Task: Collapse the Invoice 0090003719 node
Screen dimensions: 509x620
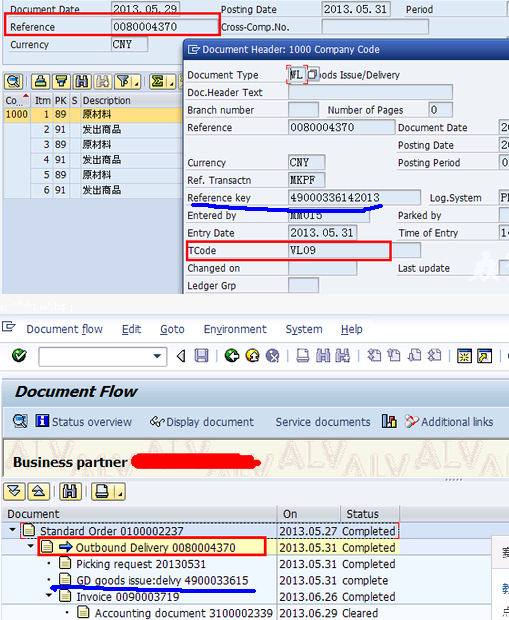Action: pos(49,595)
